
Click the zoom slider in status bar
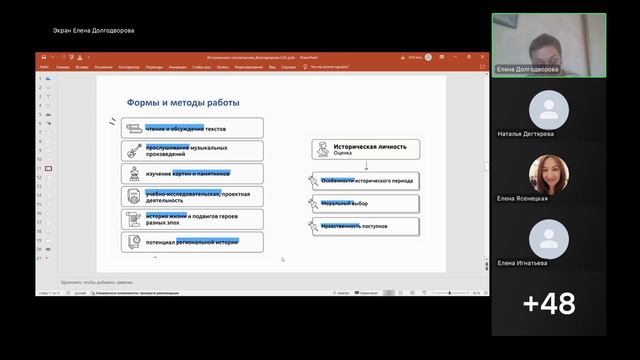(x=450, y=293)
